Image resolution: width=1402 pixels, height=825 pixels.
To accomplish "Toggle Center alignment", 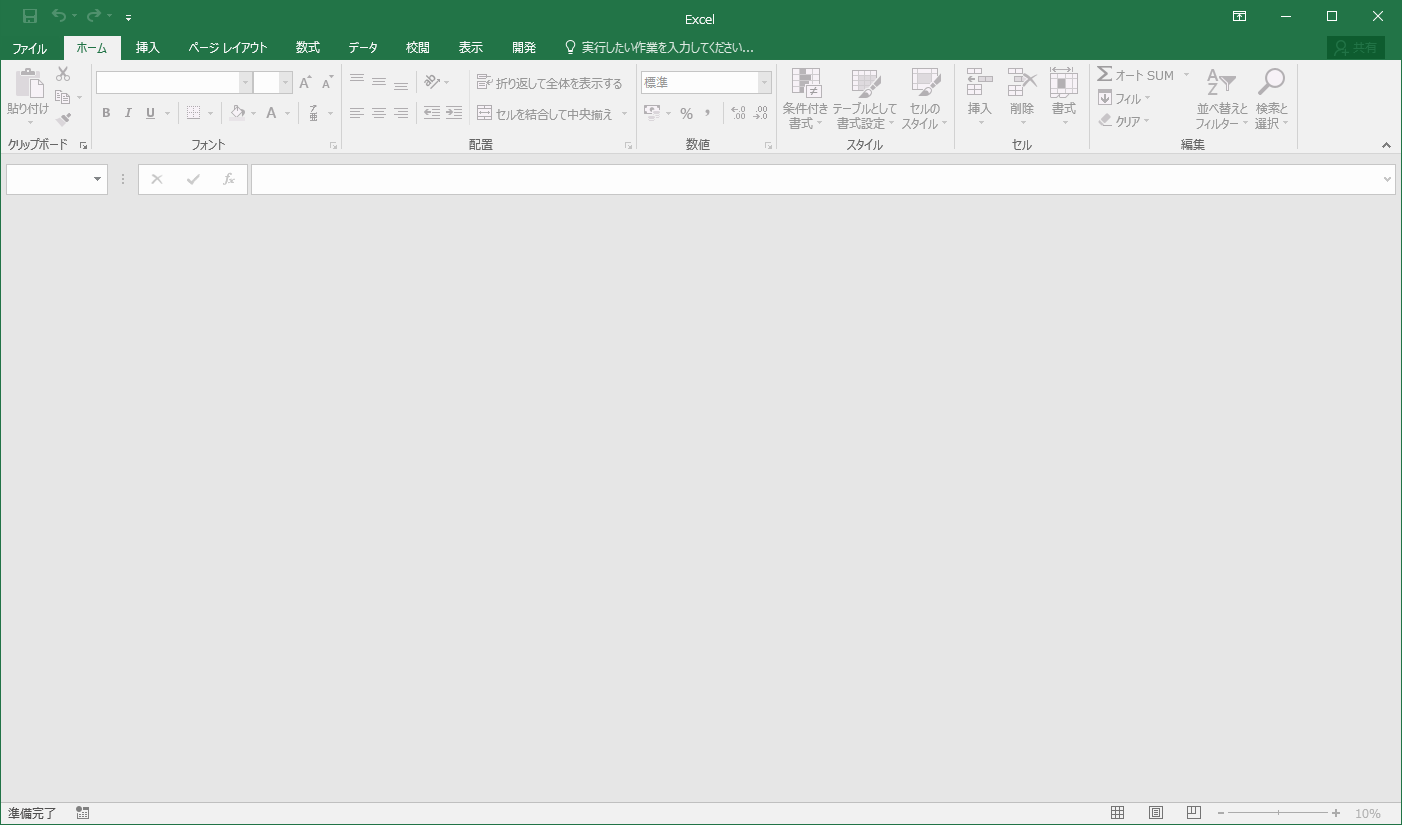I will click(x=379, y=113).
